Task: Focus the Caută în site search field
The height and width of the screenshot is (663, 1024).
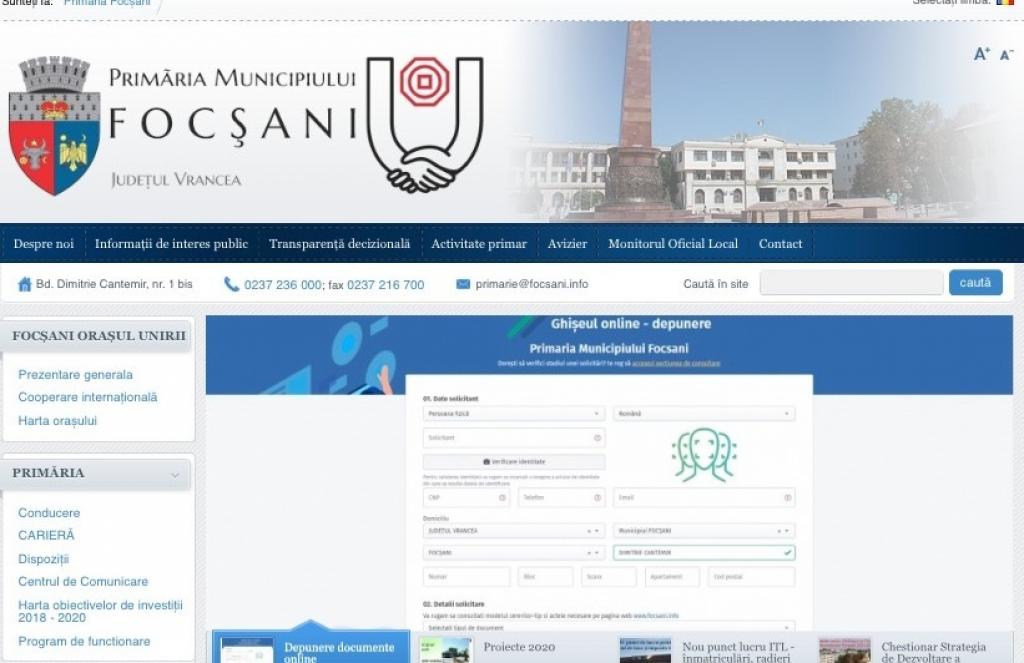Action: point(852,283)
